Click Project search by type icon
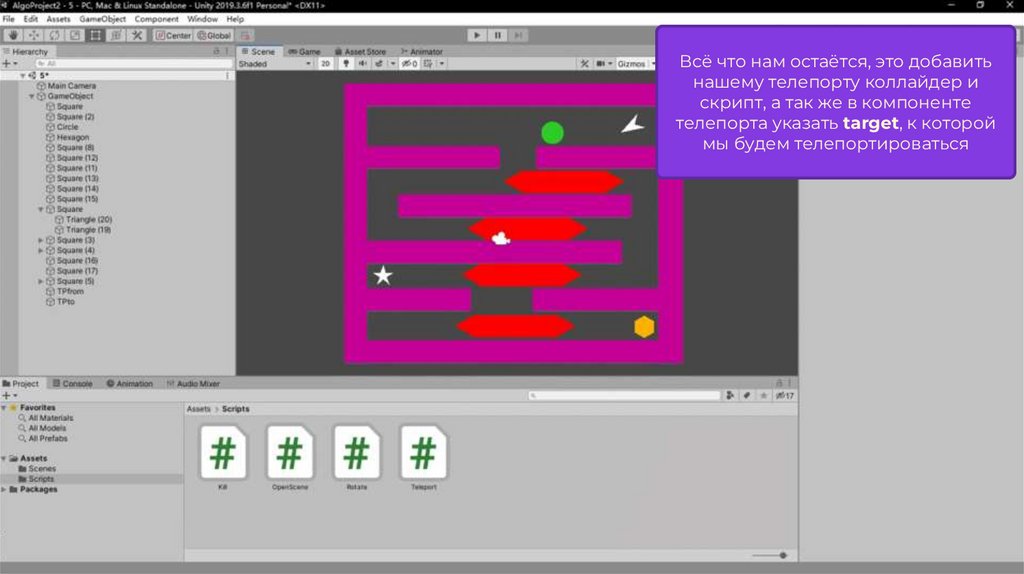Image resolution: width=1024 pixels, height=574 pixels. coord(730,396)
